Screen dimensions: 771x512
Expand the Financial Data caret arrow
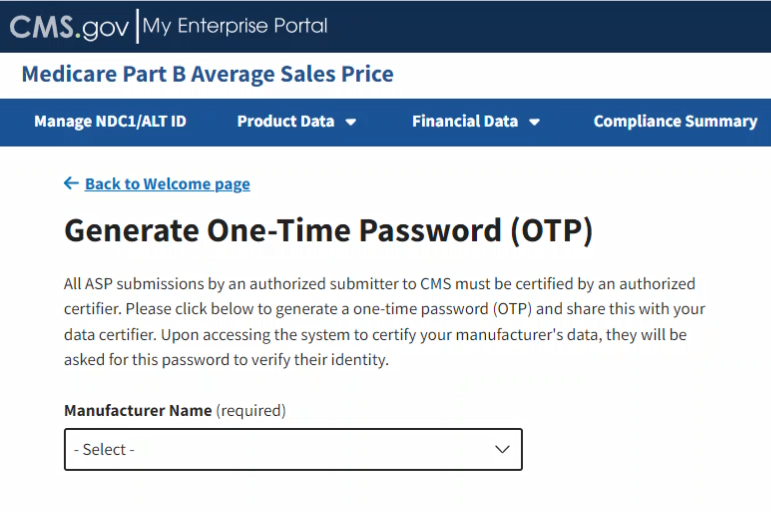pos(534,122)
